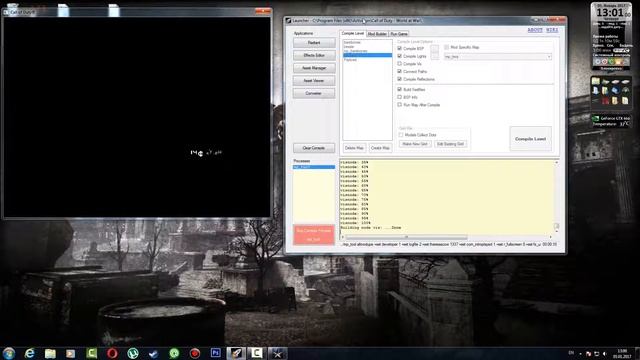Image resolution: width=640 pixels, height=360 pixels.
Task: Open the ABOUT link
Action: point(535,30)
